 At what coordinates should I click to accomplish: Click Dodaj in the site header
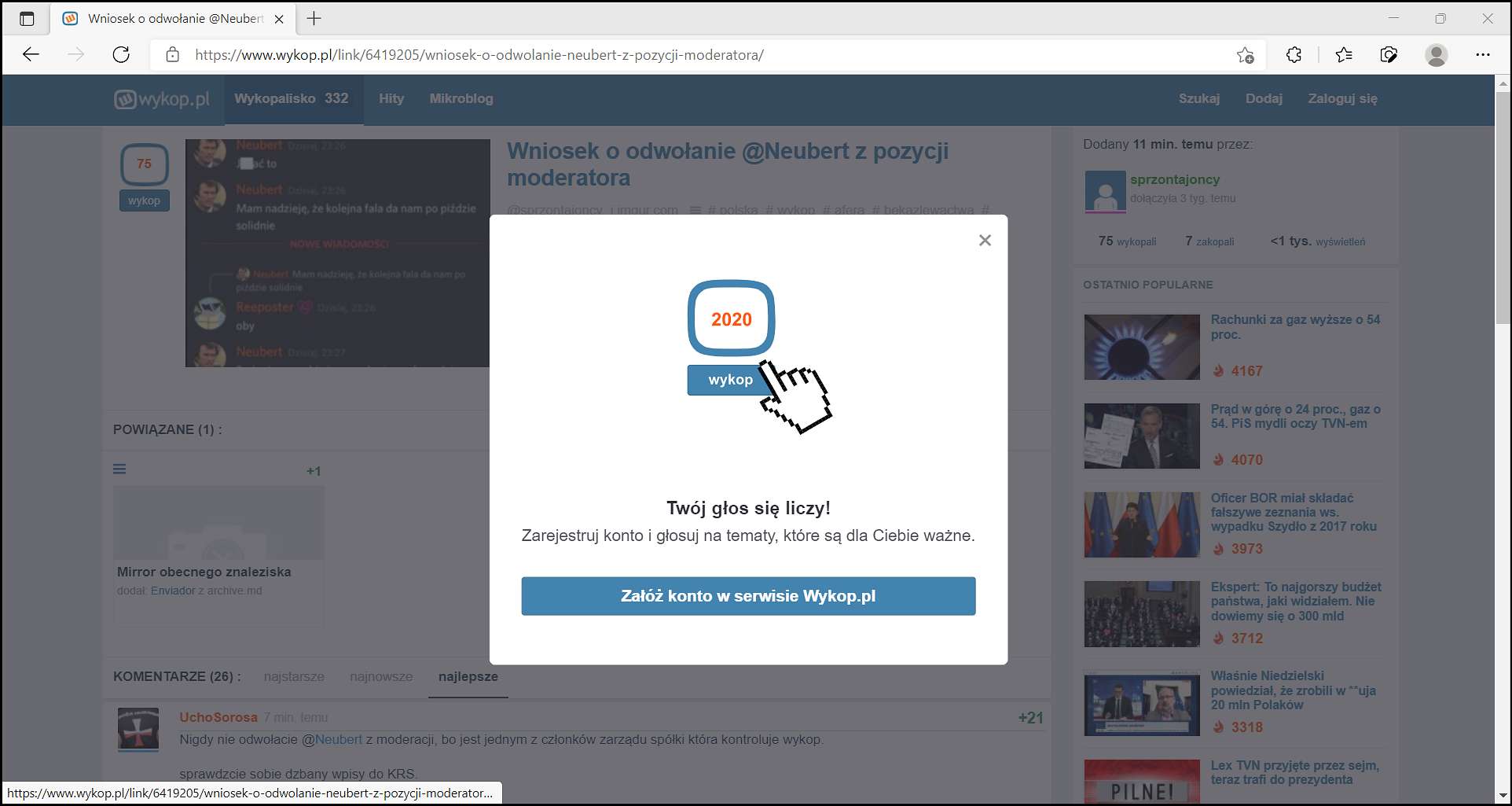click(x=1264, y=98)
